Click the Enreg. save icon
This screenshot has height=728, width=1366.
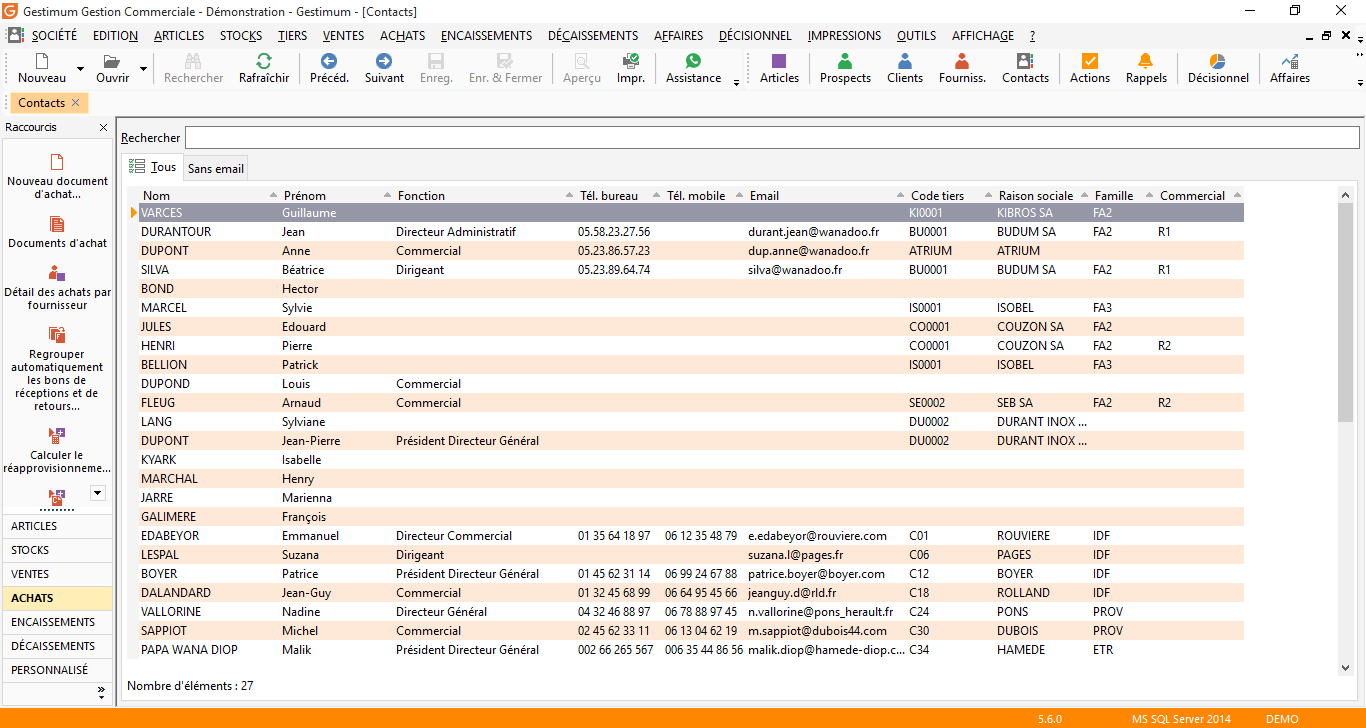pyautogui.click(x=436, y=61)
